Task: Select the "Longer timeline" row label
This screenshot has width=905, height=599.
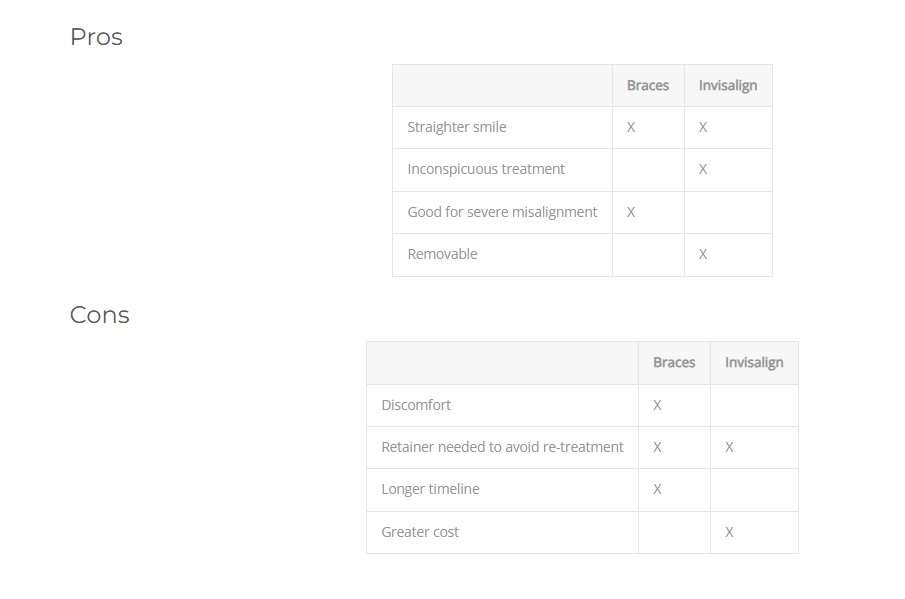Action: [x=430, y=489]
